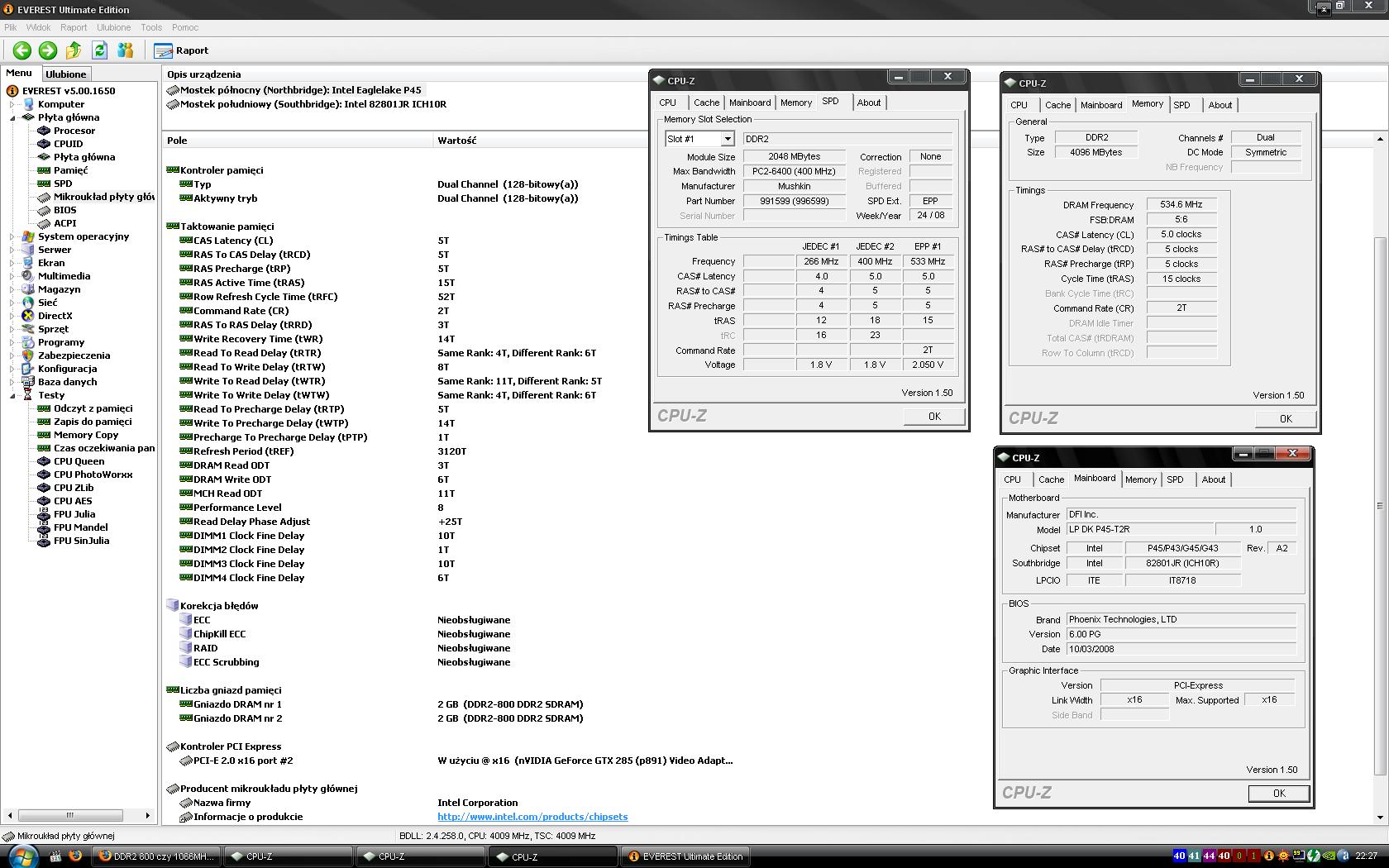Click the EVEREST v5.00.1650 root icon

click(x=12, y=91)
